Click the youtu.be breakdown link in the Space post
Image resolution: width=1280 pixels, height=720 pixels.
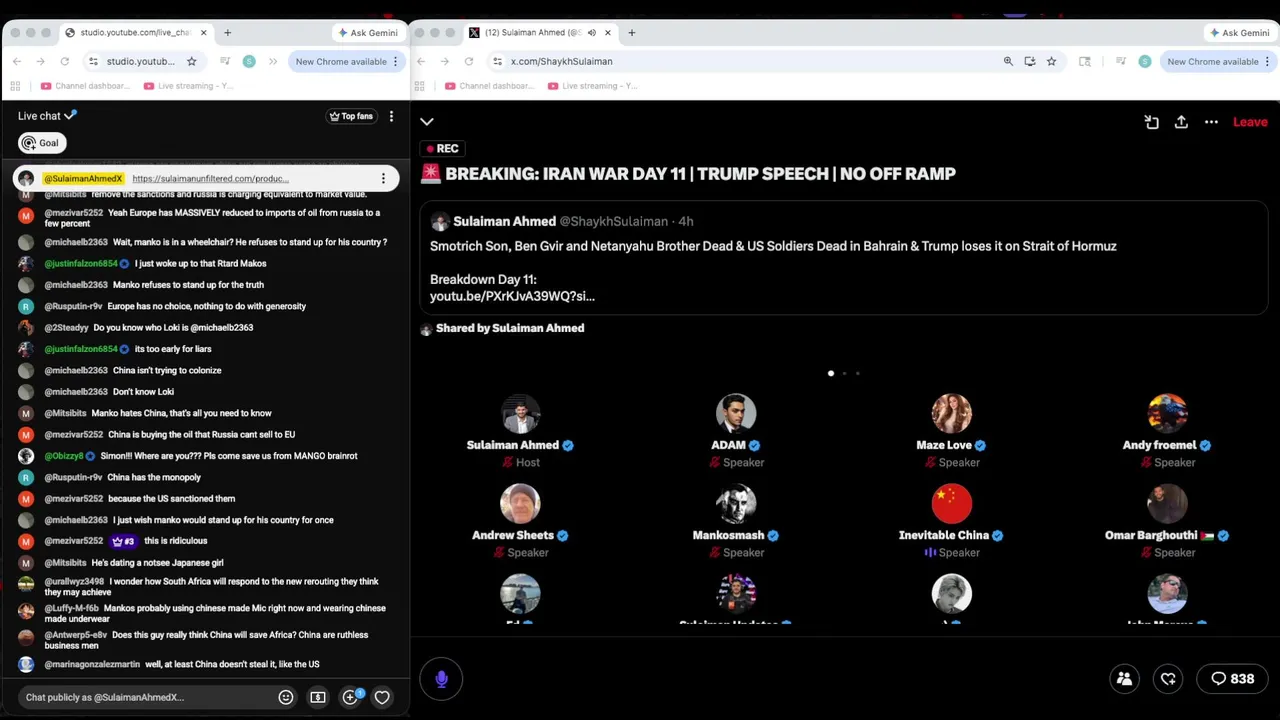[x=512, y=296]
